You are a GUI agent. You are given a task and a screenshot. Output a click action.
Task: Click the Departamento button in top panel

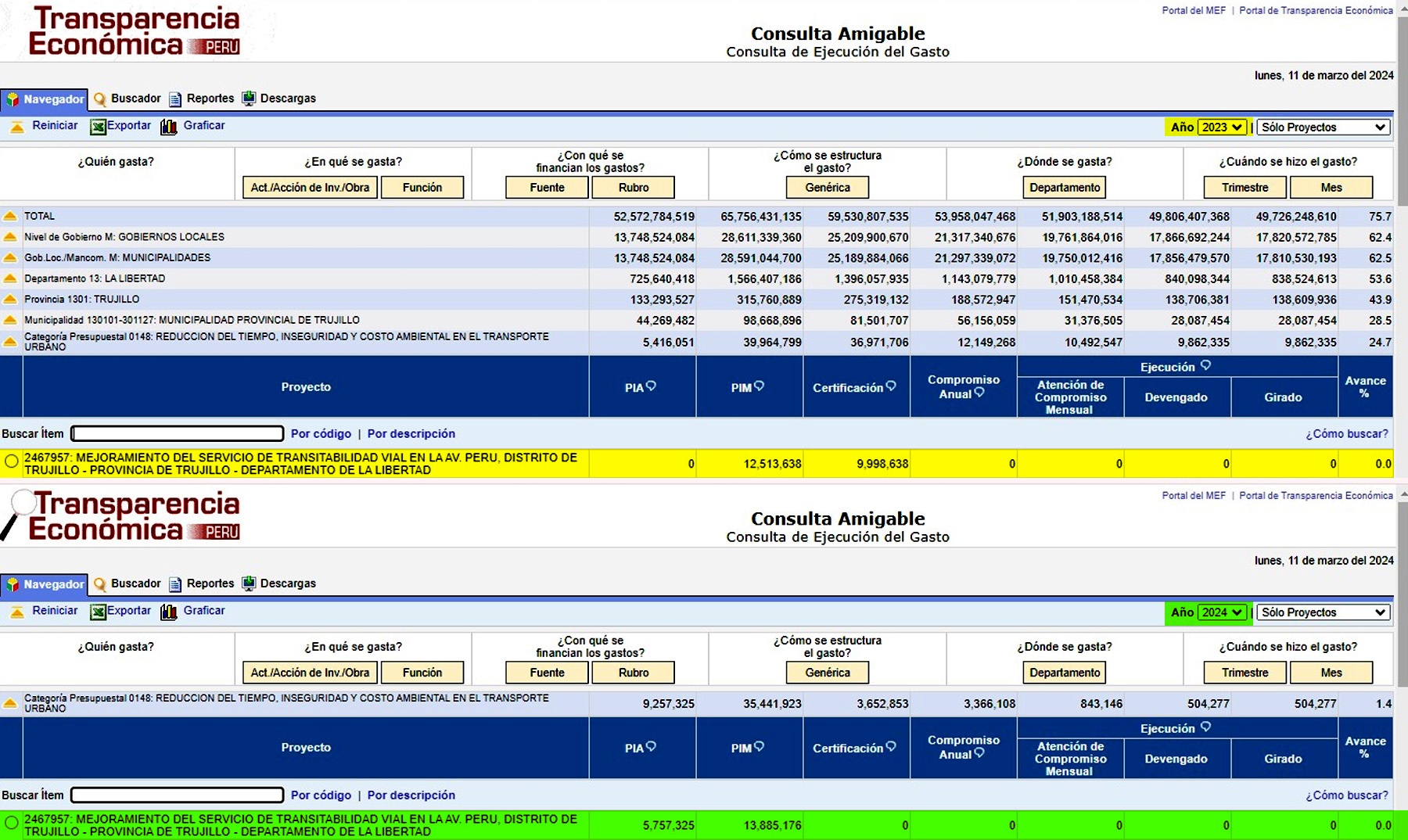[1064, 188]
